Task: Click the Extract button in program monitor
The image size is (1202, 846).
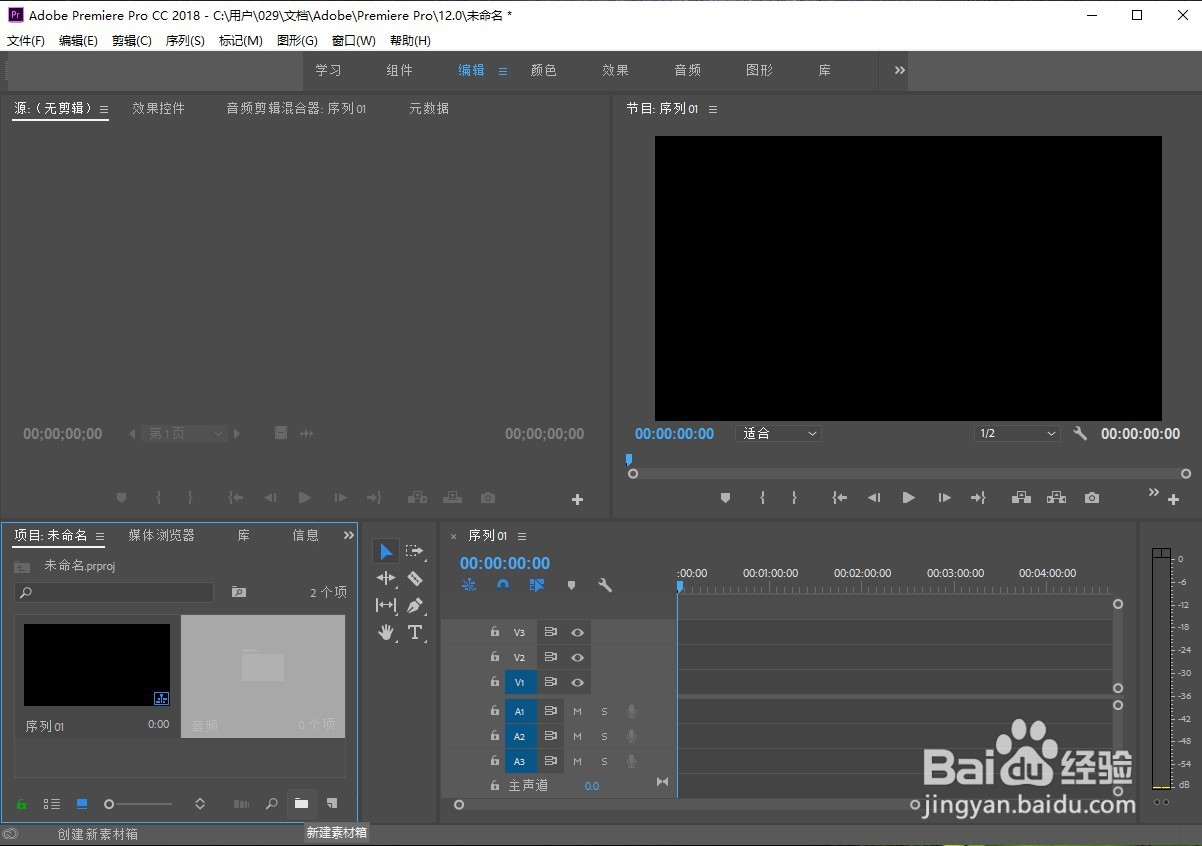Action: (1056, 497)
